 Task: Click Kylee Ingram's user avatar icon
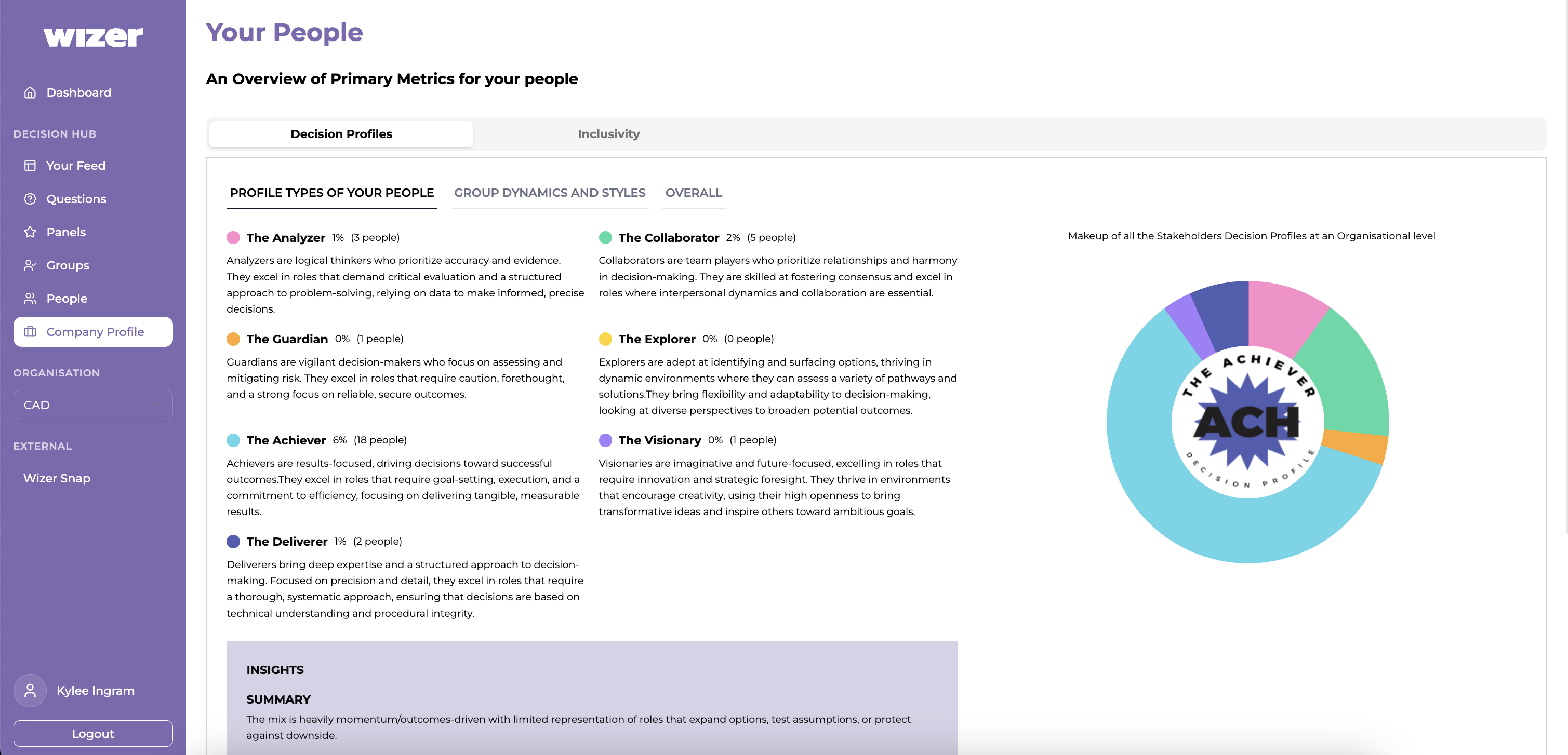pos(30,691)
